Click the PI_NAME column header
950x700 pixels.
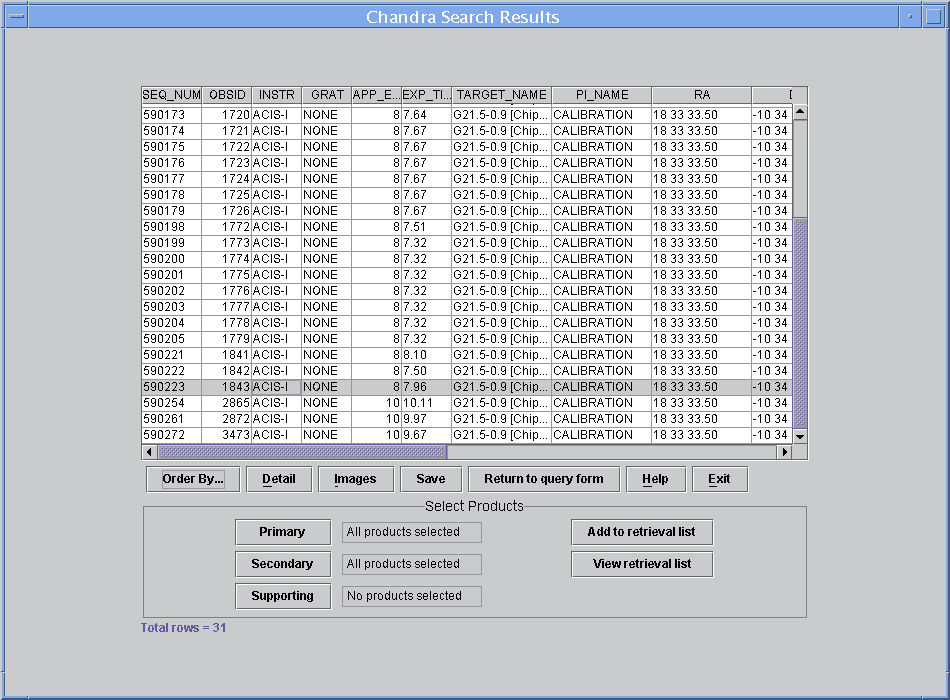tap(602, 95)
